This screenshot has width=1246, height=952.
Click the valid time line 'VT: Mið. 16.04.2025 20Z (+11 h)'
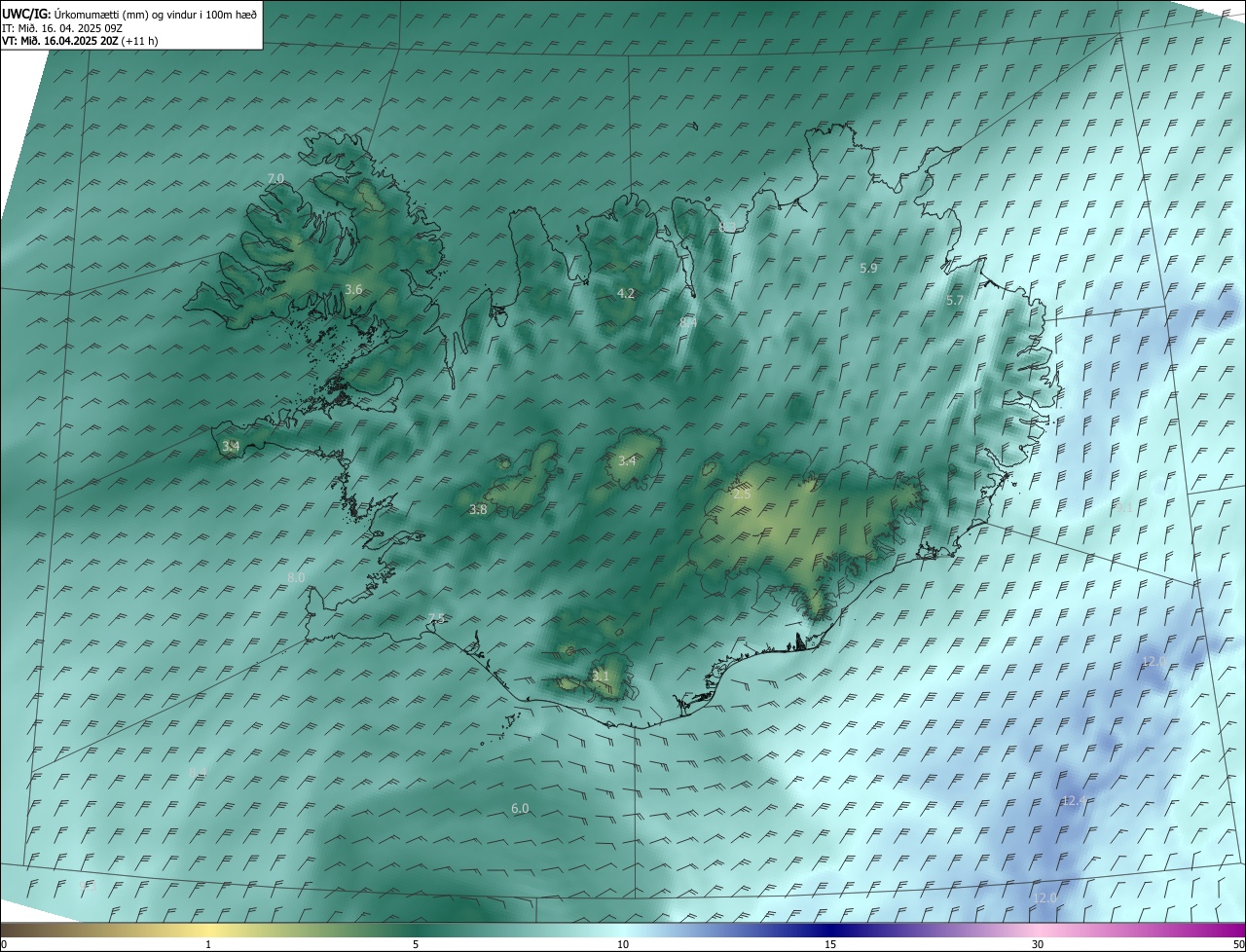click(78, 41)
